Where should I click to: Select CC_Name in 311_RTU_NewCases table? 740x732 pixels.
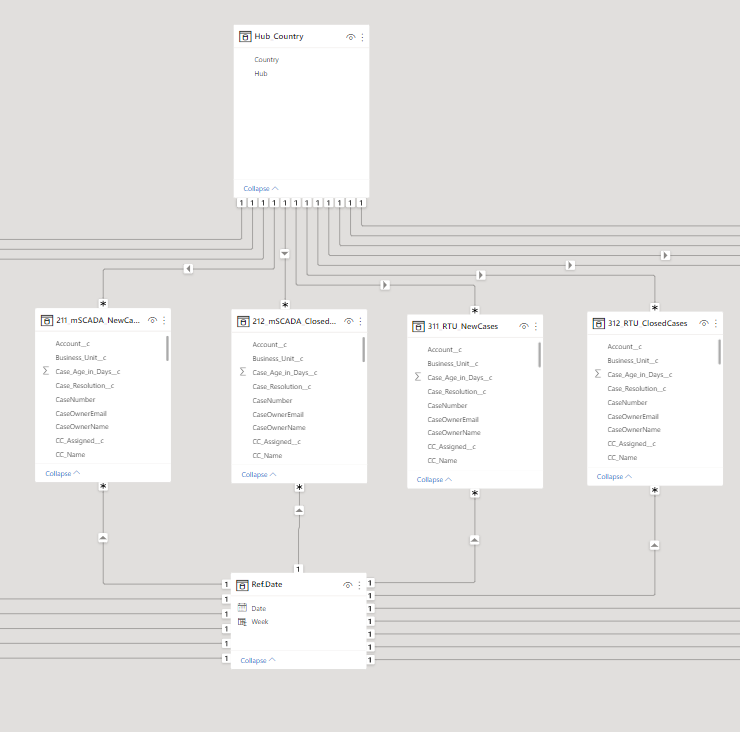(442, 461)
